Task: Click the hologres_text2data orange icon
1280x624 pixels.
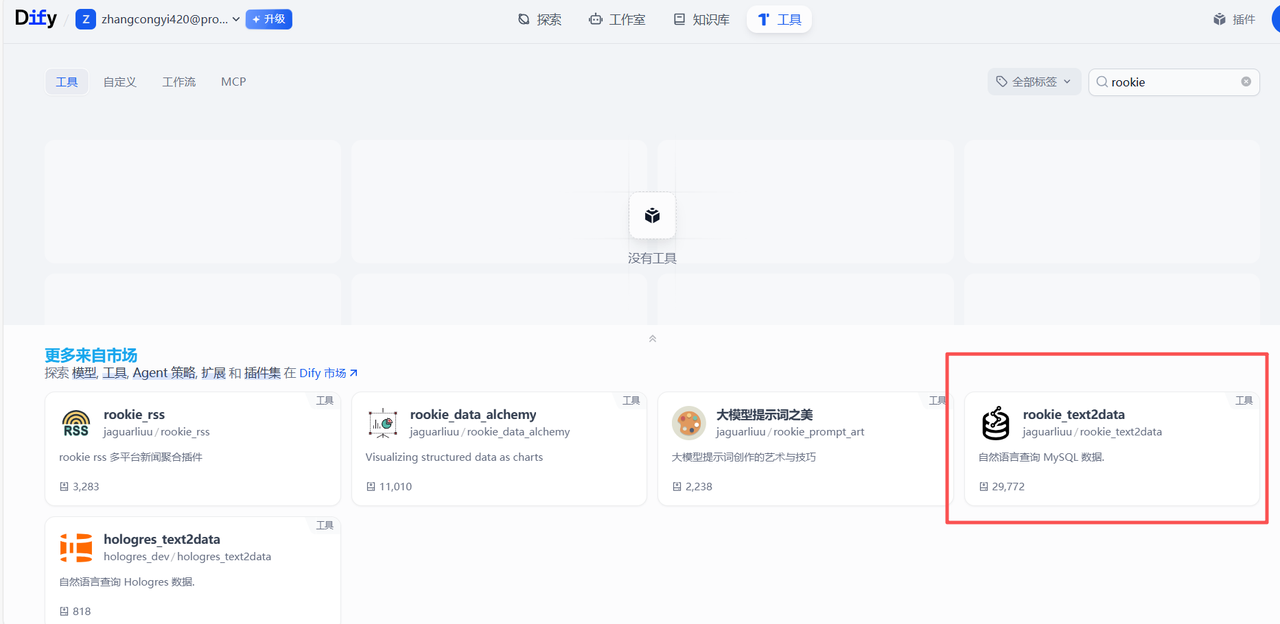Action: click(76, 548)
